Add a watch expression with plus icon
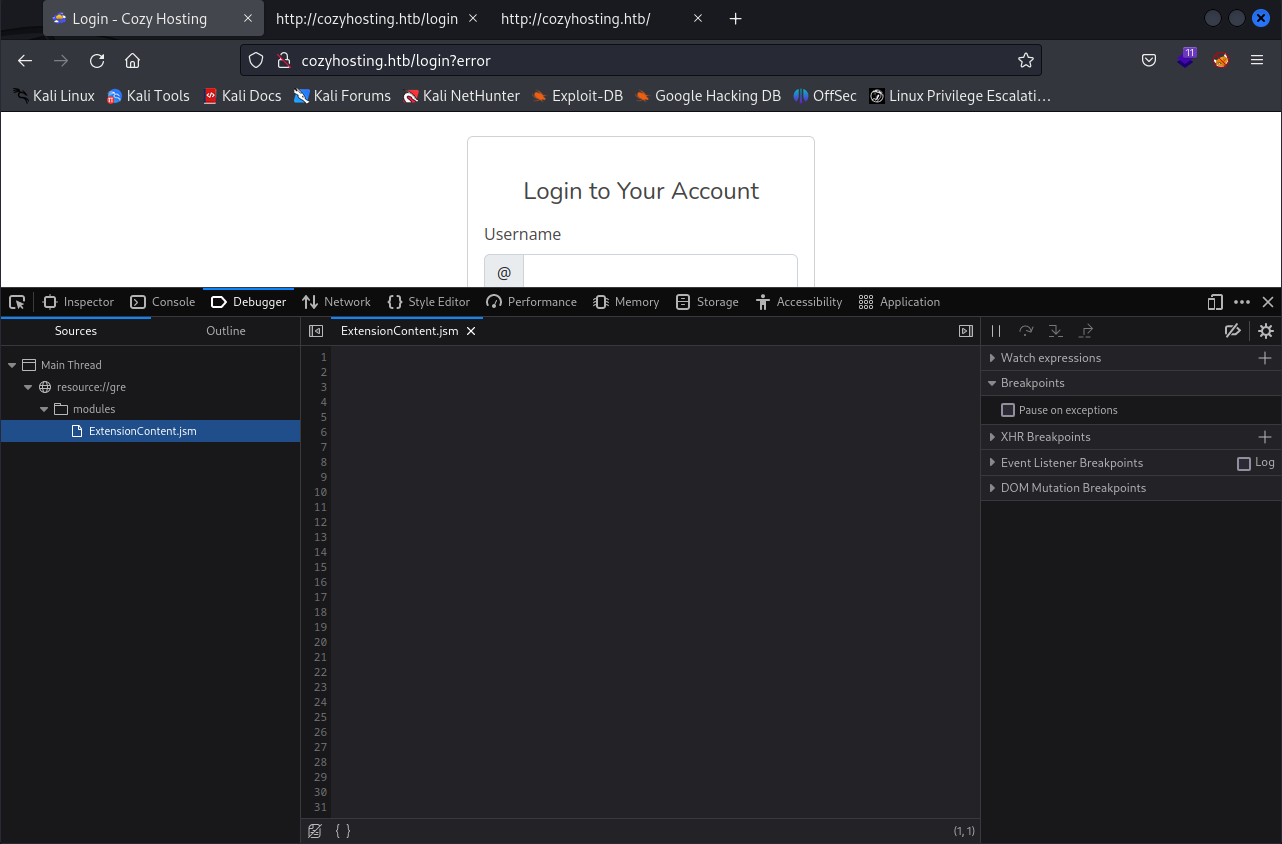Image resolution: width=1282 pixels, height=844 pixels. pyautogui.click(x=1265, y=358)
